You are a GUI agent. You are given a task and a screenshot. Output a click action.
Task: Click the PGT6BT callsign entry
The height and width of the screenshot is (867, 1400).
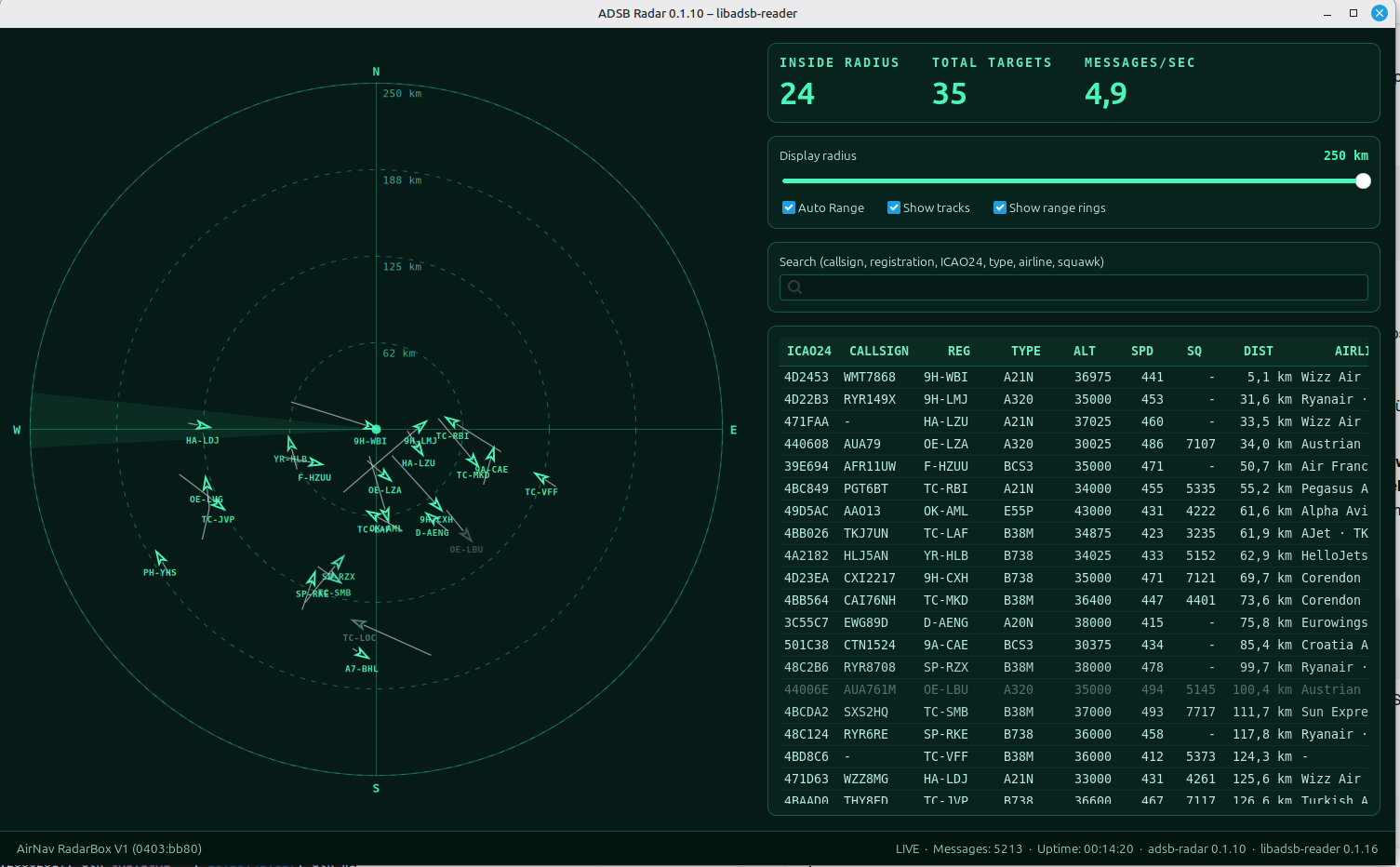coord(866,488)
